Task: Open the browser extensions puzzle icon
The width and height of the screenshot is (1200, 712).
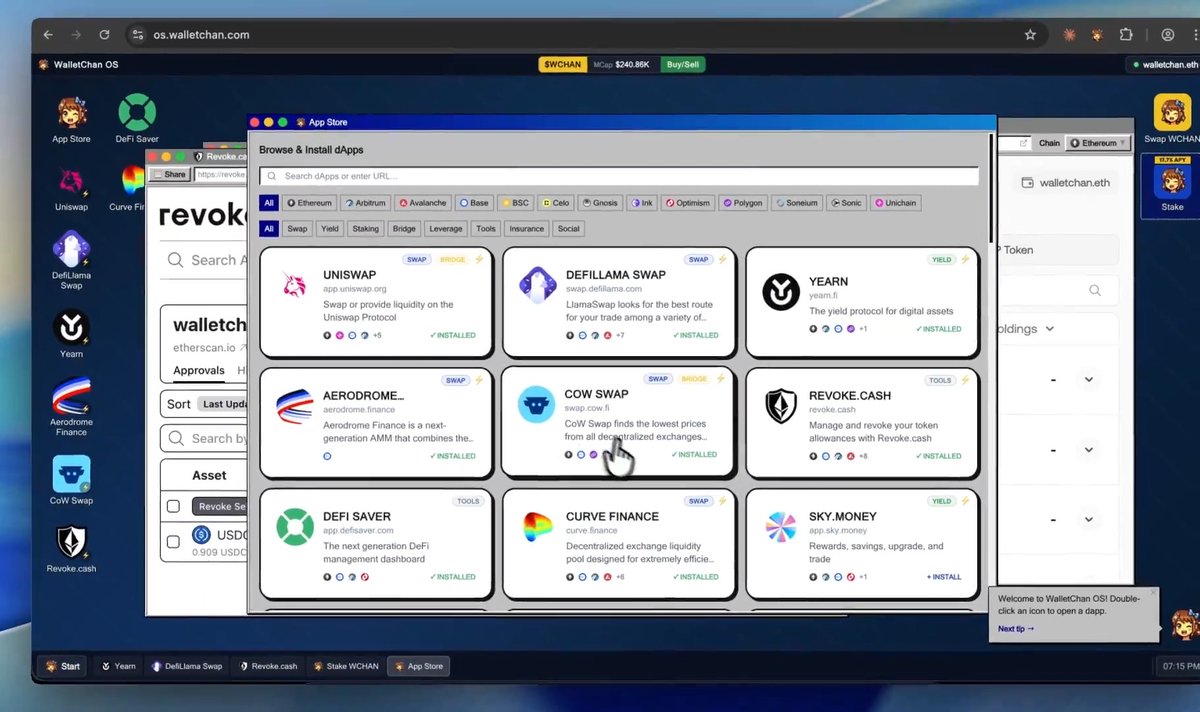Action: coord(1126,34)
